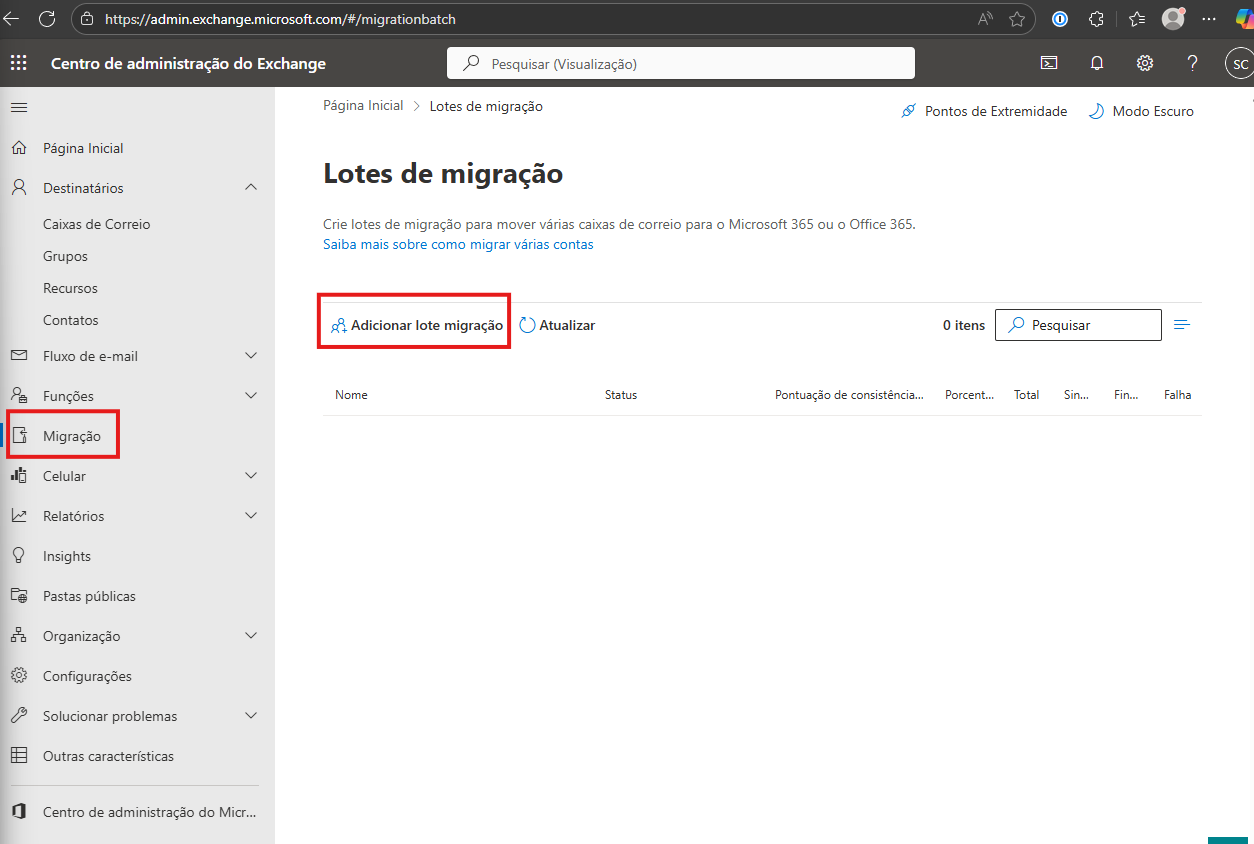Open browser favorites list icon
The image size is (1254, 844).
1137,18
